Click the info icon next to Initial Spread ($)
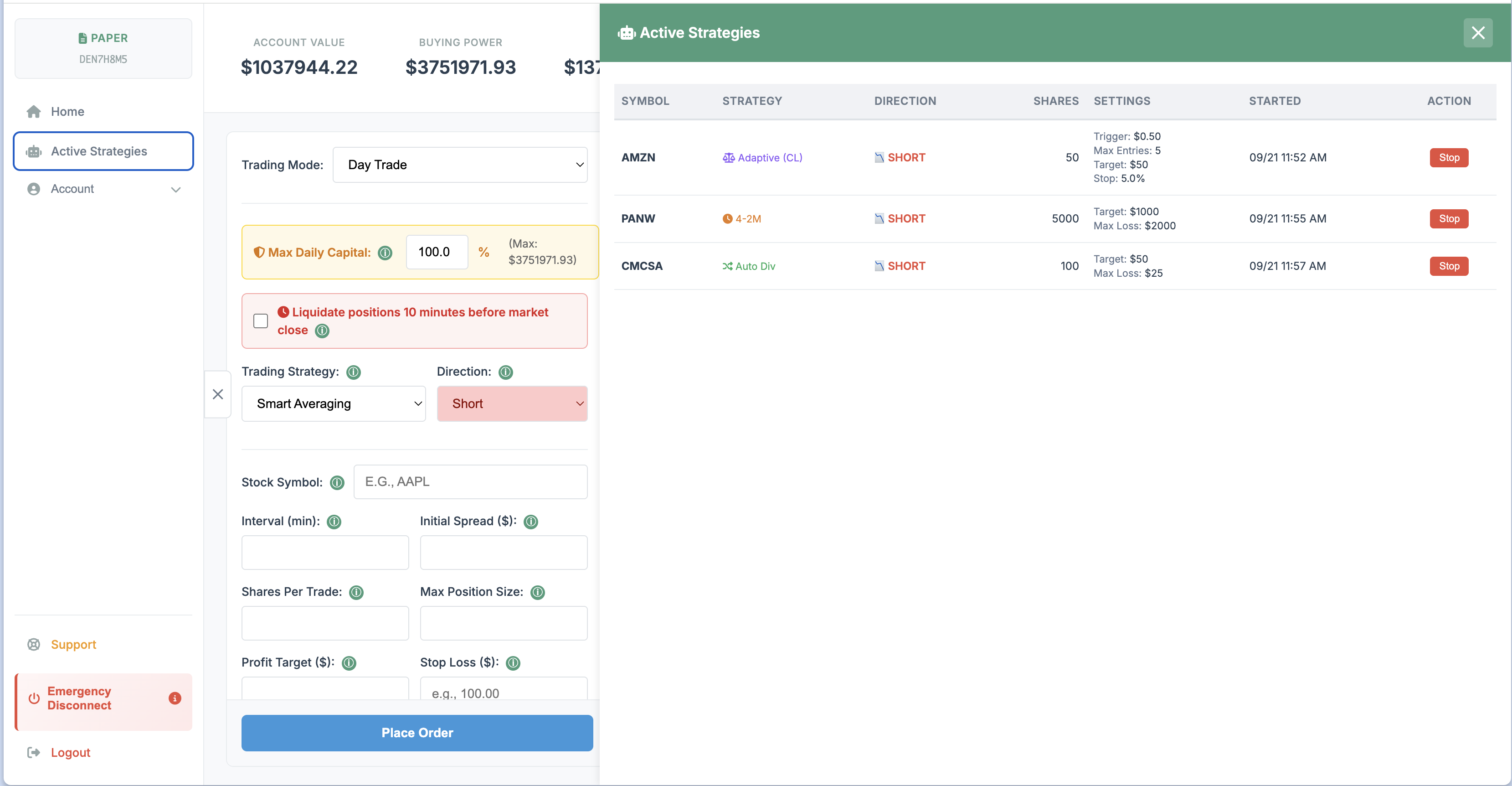Screen dimensions: 1512x786 point(530,521)
